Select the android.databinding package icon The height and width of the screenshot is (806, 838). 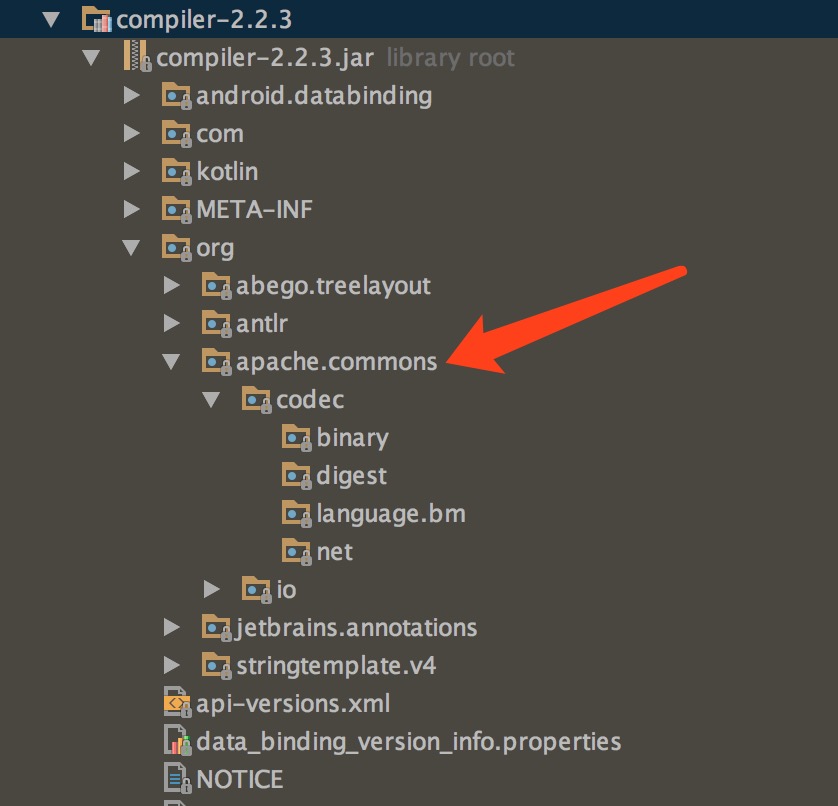click(176, 95)
